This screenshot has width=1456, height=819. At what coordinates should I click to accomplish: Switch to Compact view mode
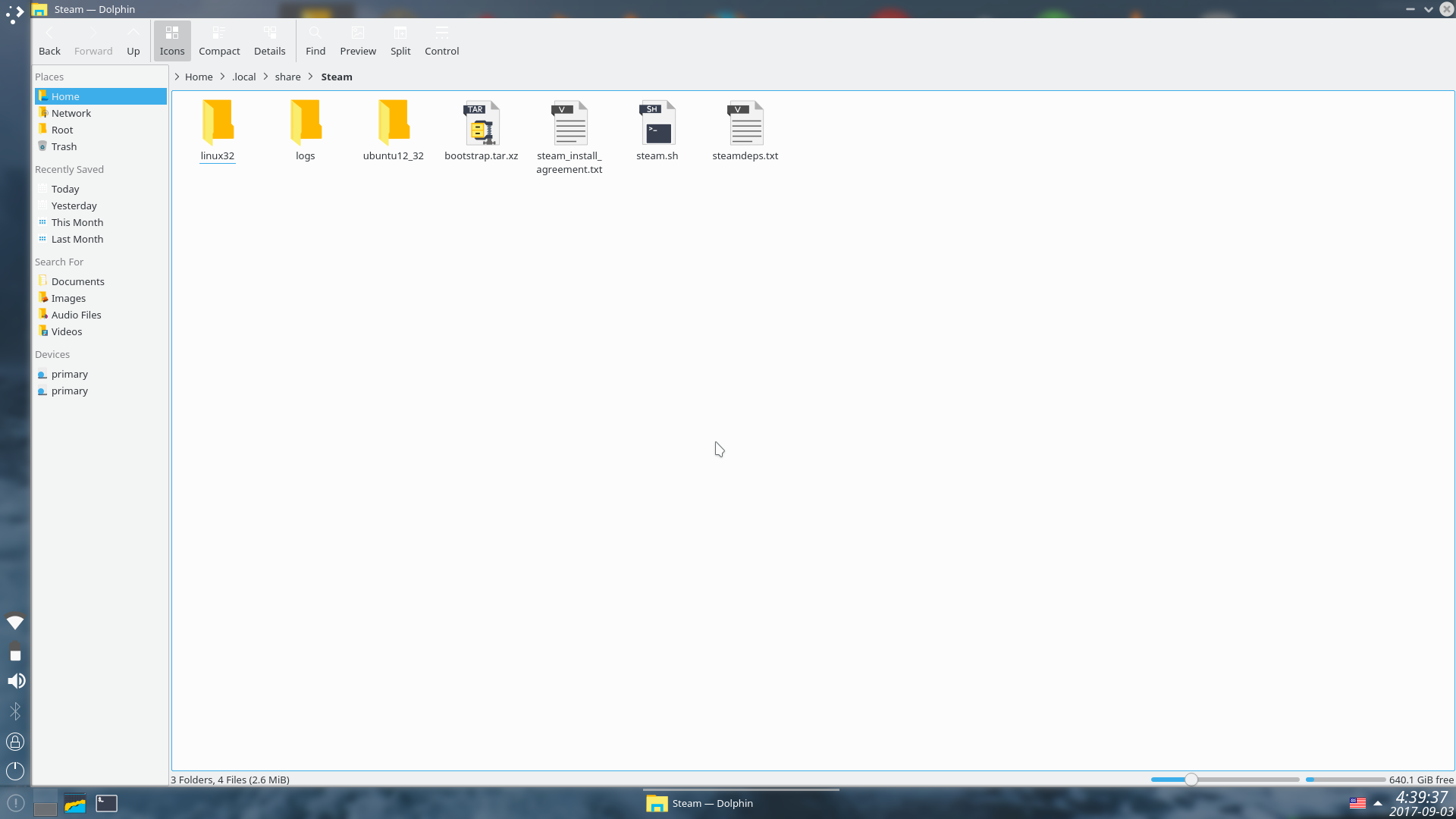[219, 40]
